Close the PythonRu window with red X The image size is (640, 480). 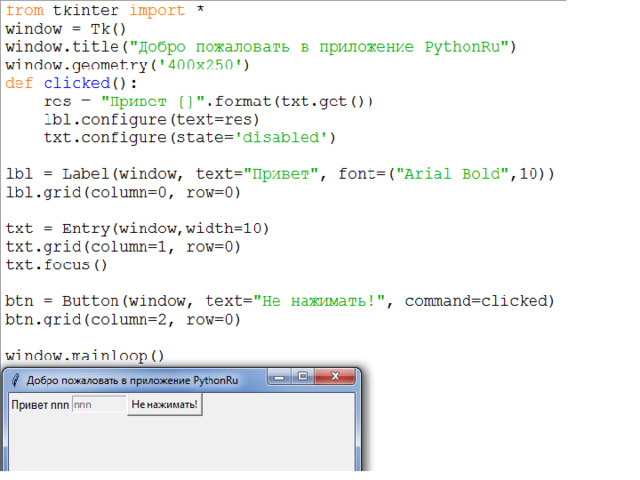tap(336, 377)
